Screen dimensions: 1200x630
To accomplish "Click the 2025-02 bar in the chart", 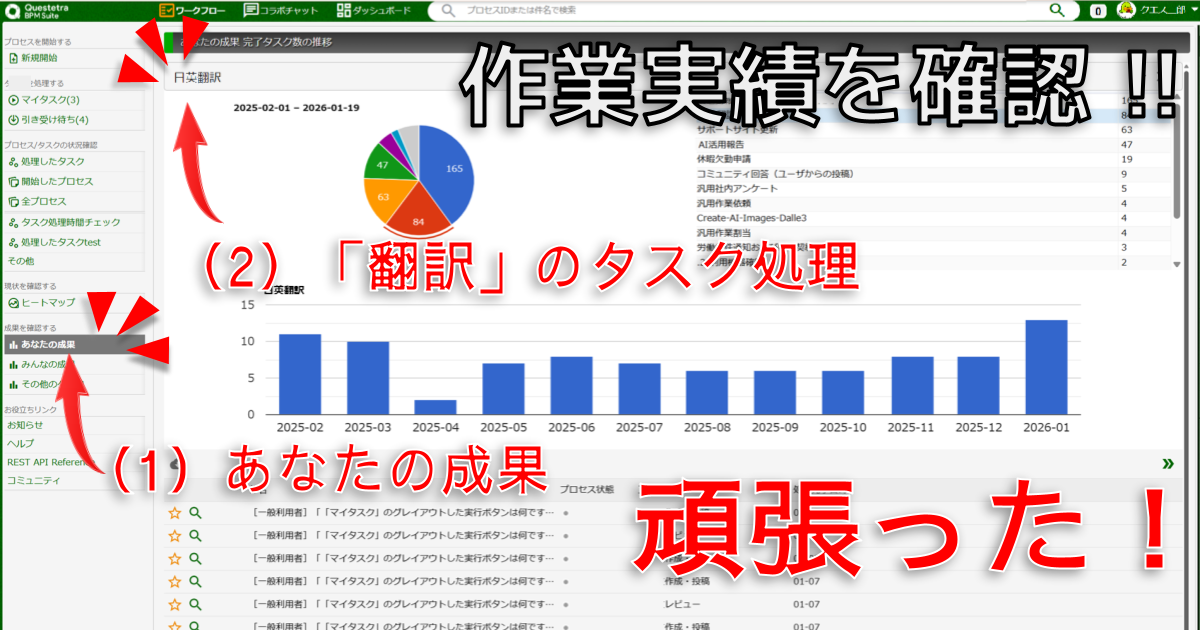I will (x=300, y=374).
